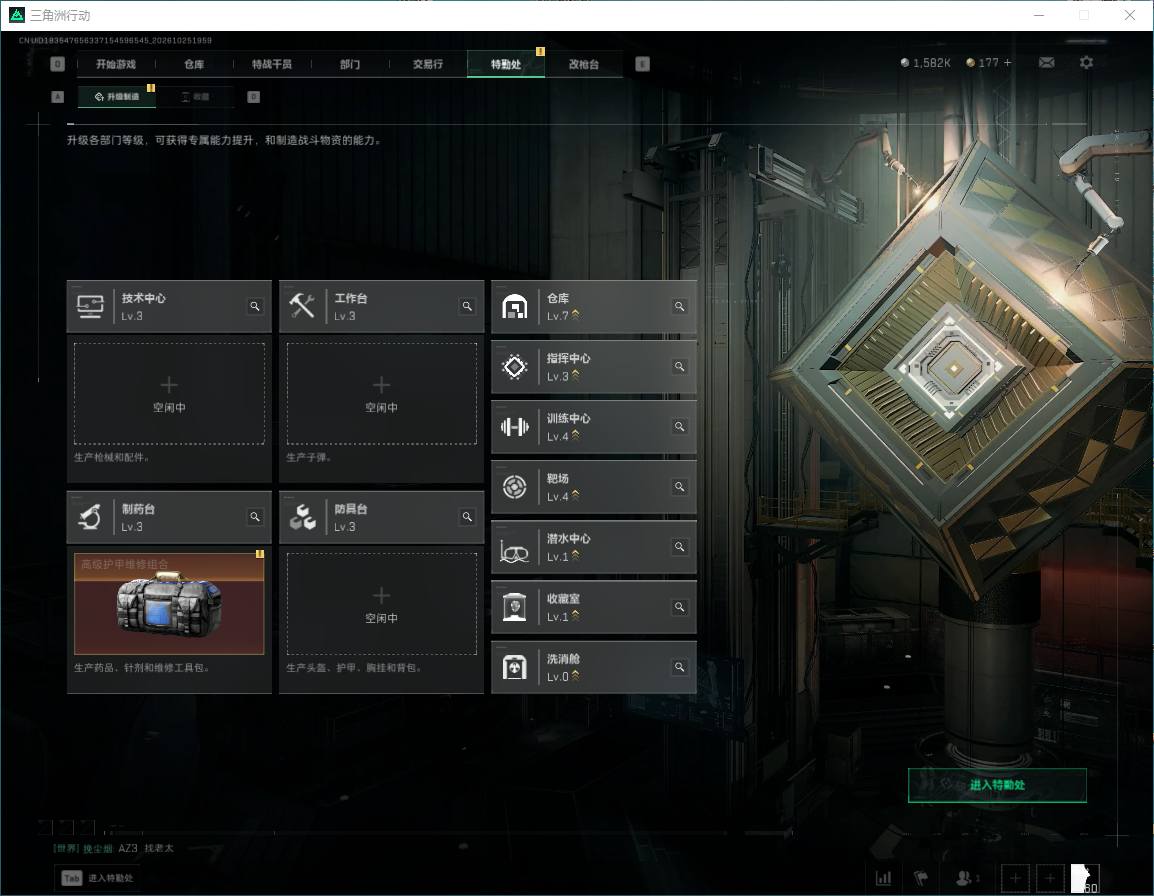Click the world chat message line
Viewport: 1154px width, 896px height.
114,848
